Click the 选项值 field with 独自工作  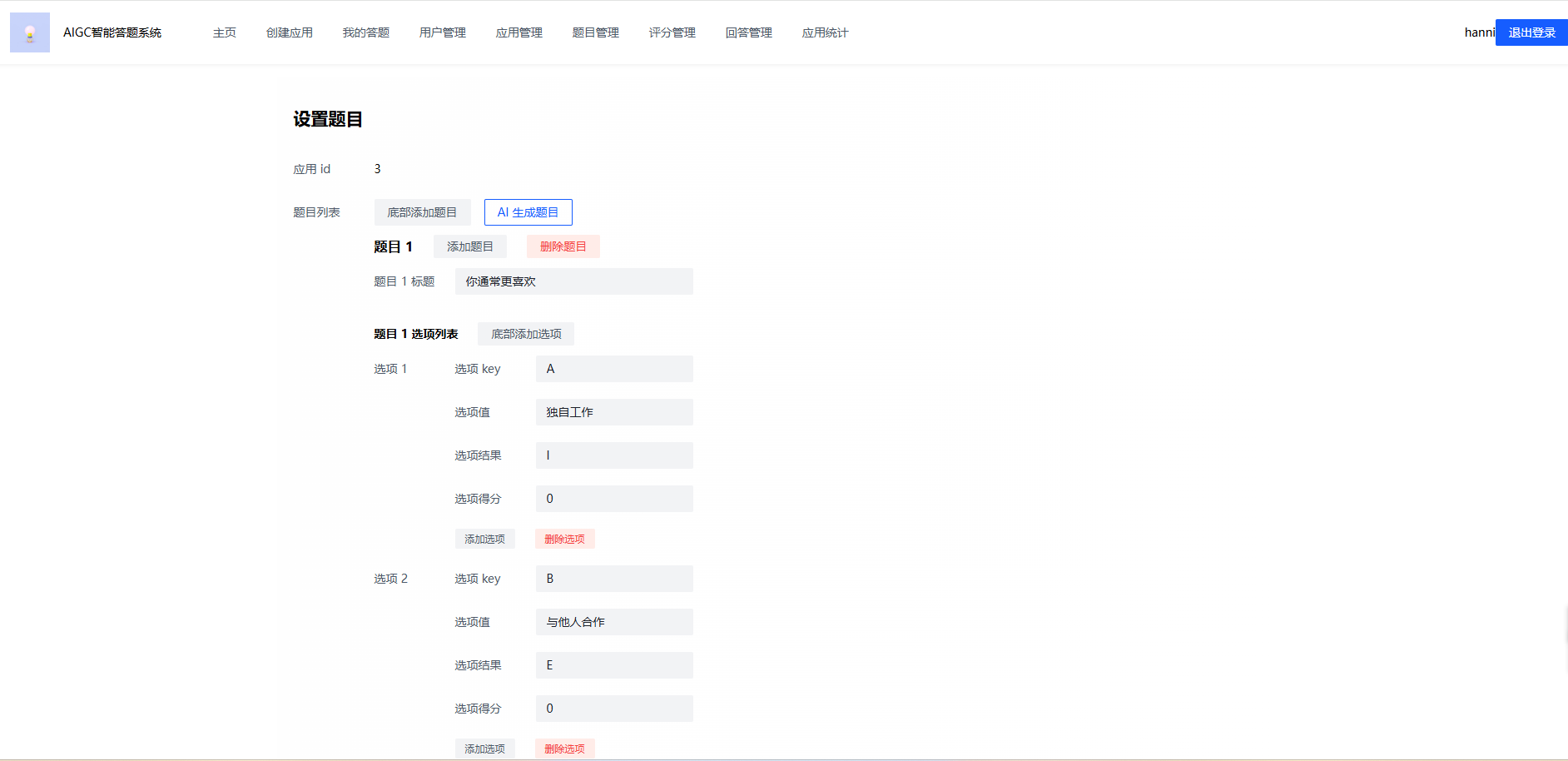click(x=614, y=412)
